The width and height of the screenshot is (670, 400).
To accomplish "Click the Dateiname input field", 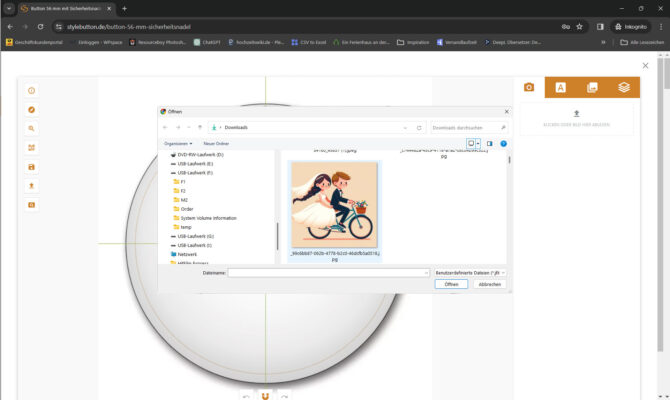I will point(327,272).
